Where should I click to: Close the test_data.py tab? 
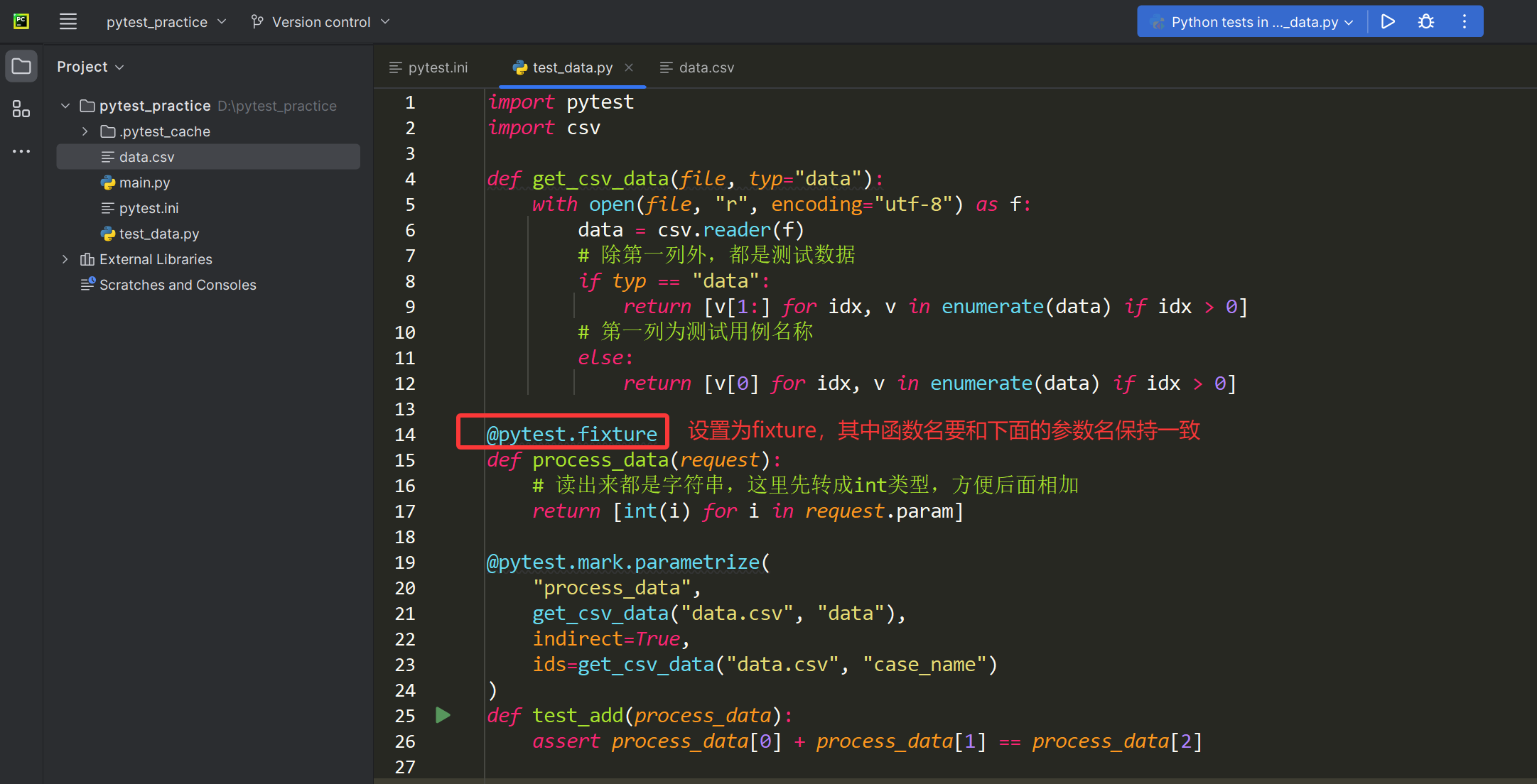tap(629, 67)
